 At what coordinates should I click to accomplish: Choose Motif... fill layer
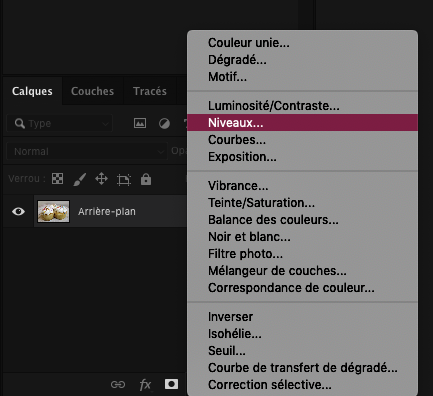pos(302,77)
